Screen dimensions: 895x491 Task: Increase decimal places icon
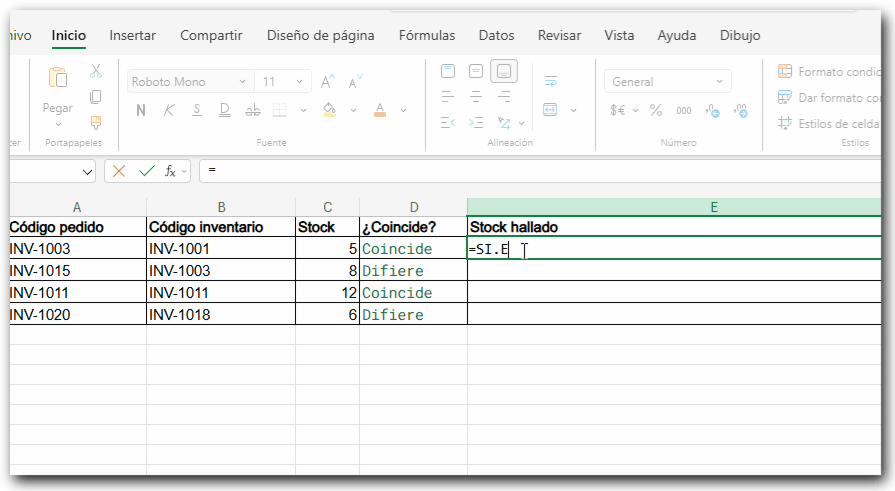[x=712, y=110]
